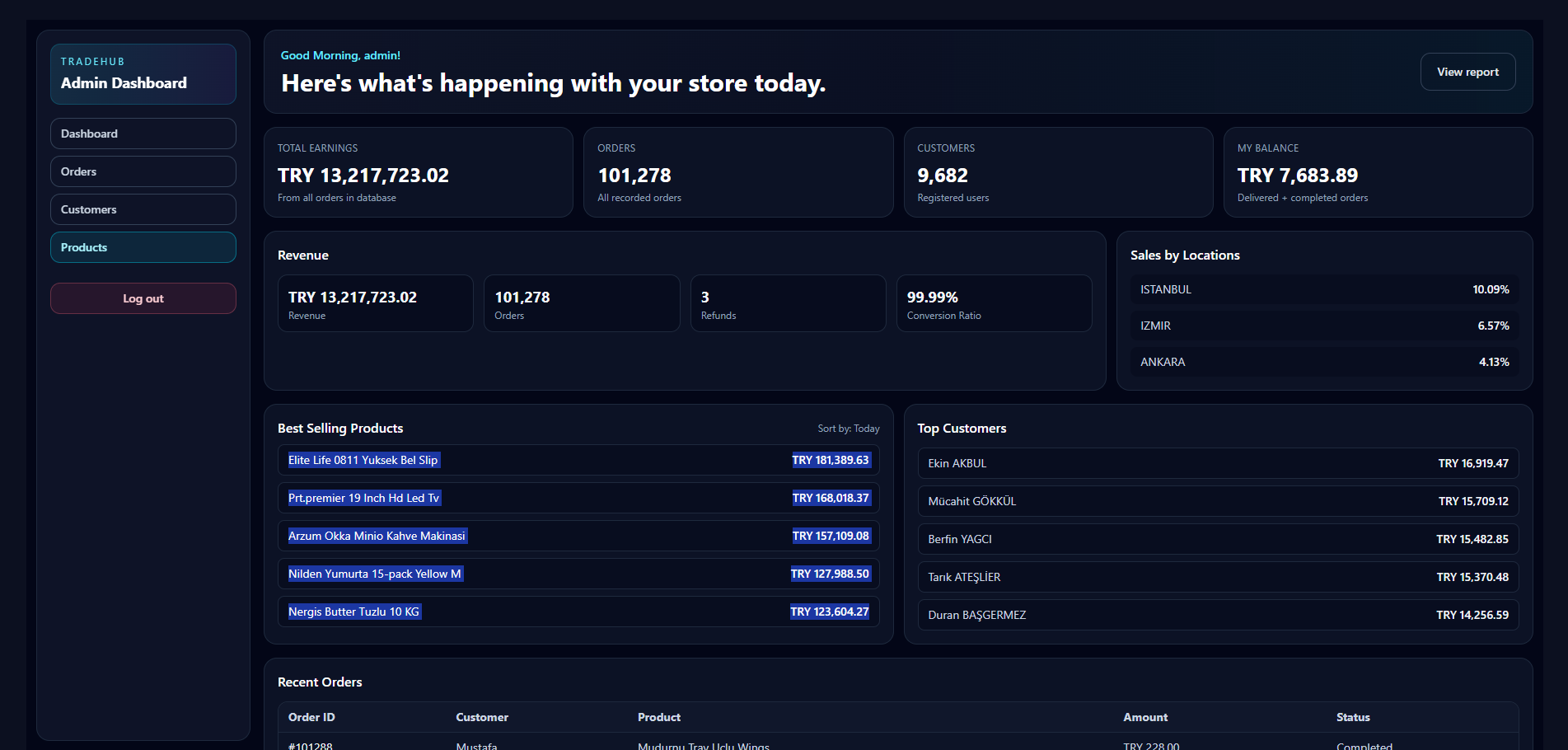Select ANKARA location row
This screenshot has height=750, width=1568.
click(x=1325, y=362)
